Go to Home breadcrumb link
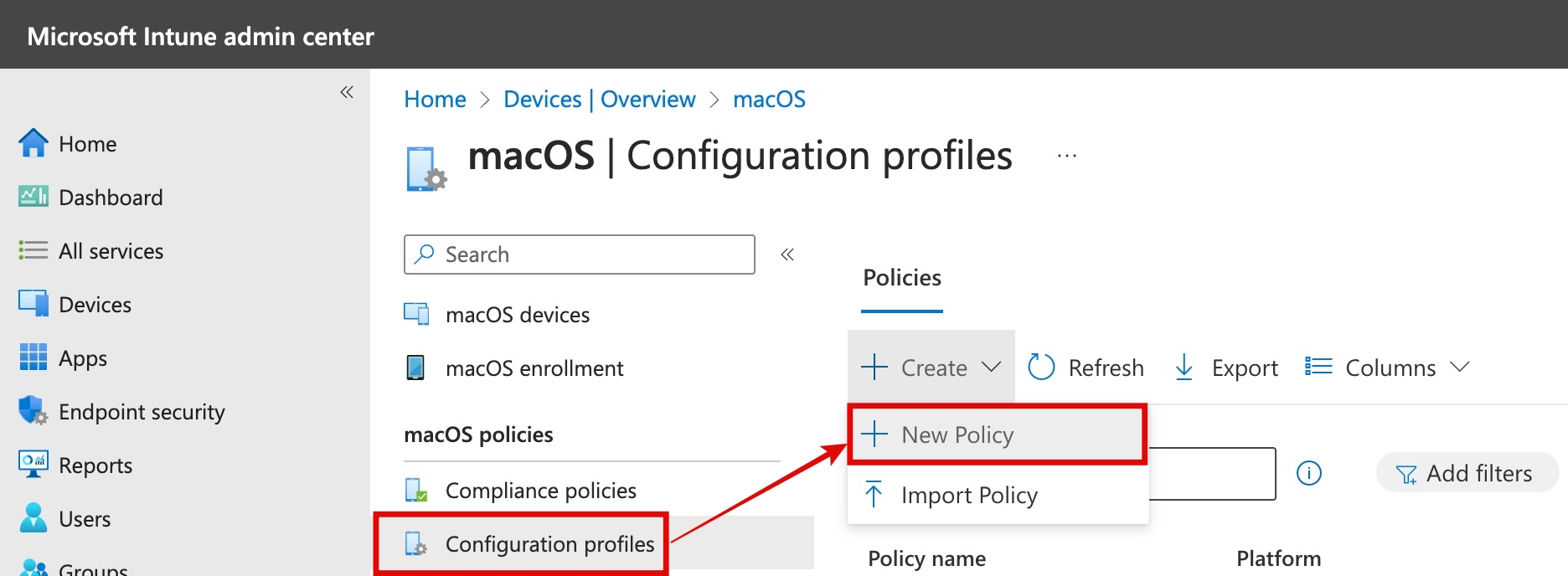The height and width of the screenshot is (576, 1568). point(435,99)
